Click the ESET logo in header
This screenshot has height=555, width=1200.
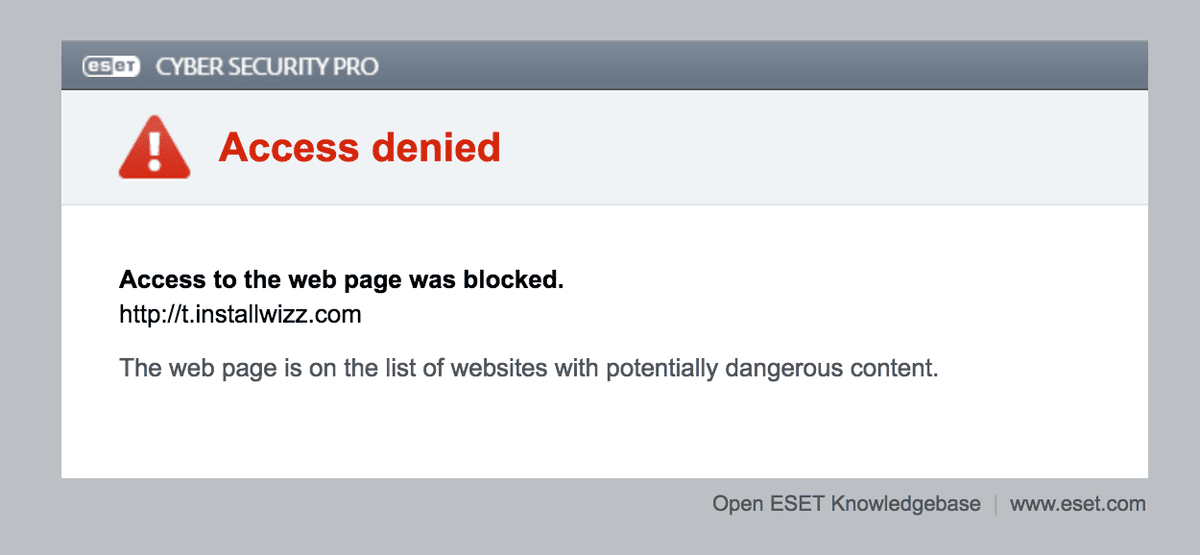coord(113,67)
